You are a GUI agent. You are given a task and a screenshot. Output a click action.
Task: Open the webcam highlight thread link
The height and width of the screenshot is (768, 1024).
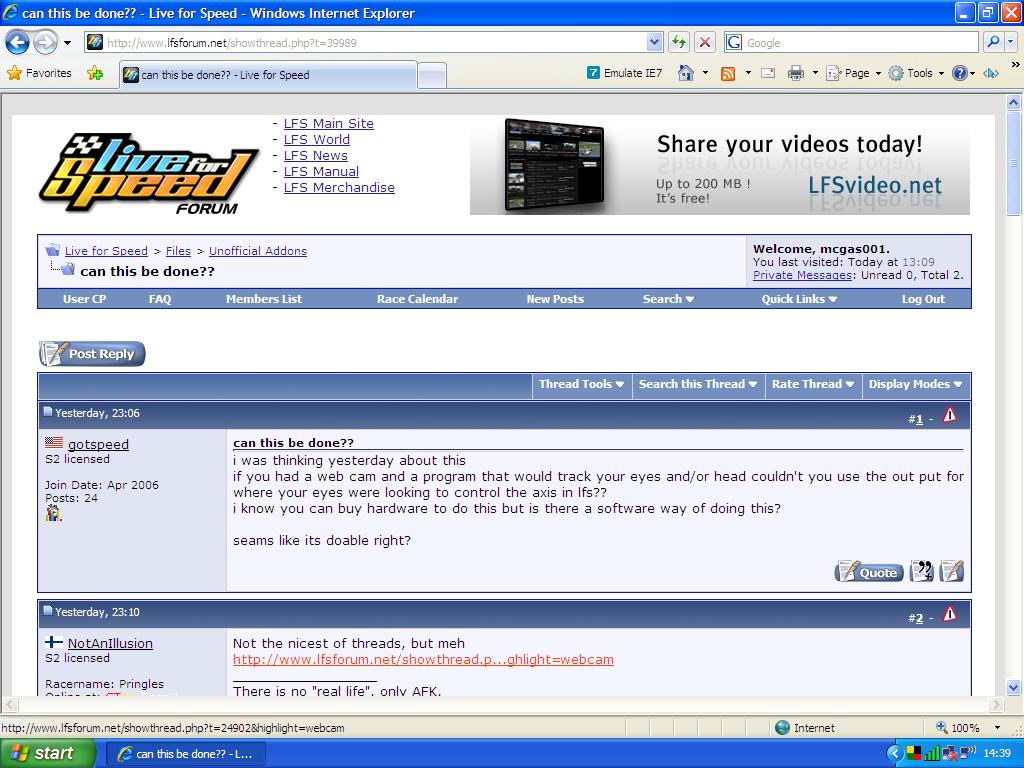coord(423,660)
